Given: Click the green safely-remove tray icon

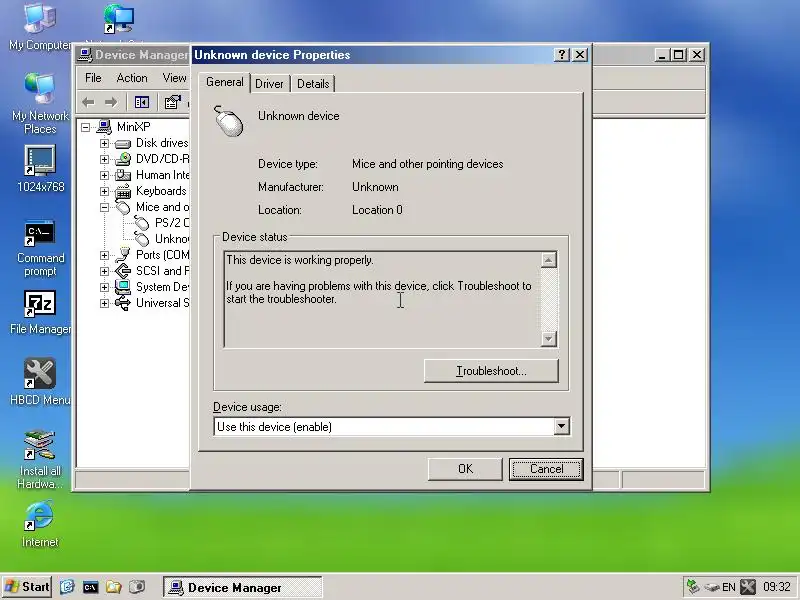Looking at the screenshot, I should (693, 587).
